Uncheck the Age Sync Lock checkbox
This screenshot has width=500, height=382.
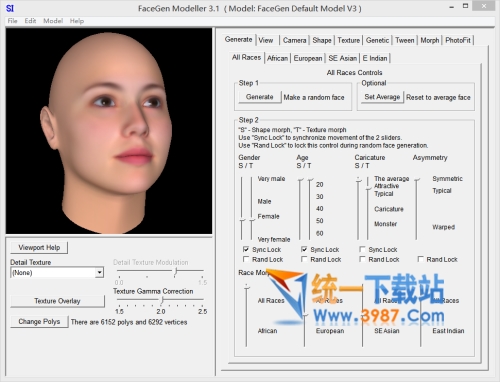(304, 249)
